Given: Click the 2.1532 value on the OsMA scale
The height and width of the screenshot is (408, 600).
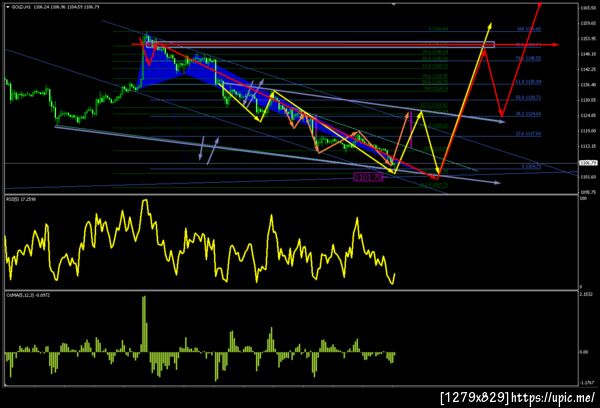Looking at the screenshot, I should [x=587, y=294].
